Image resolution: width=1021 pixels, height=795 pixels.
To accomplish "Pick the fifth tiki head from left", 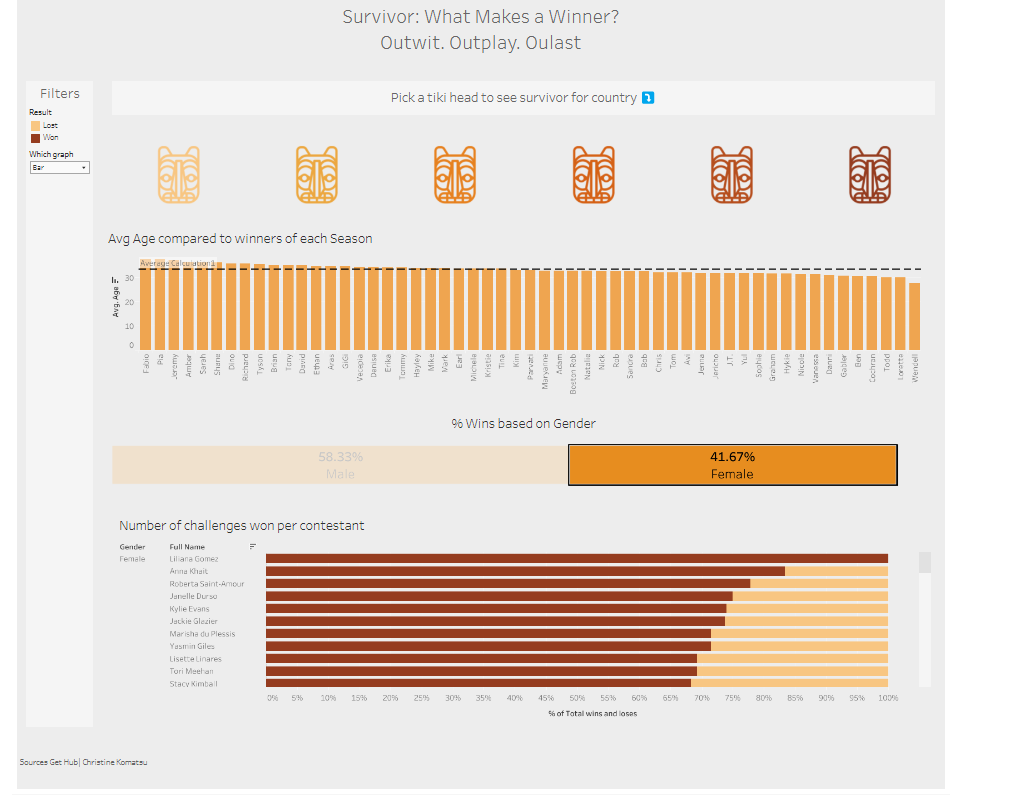I will 731,174.
